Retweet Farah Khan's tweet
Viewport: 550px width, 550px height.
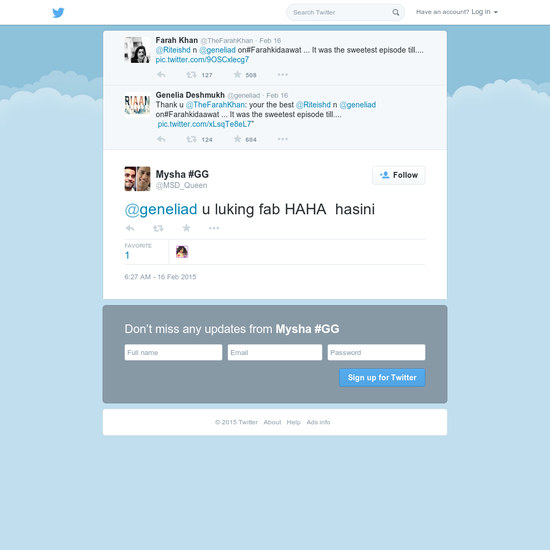(x=191, y=75)
